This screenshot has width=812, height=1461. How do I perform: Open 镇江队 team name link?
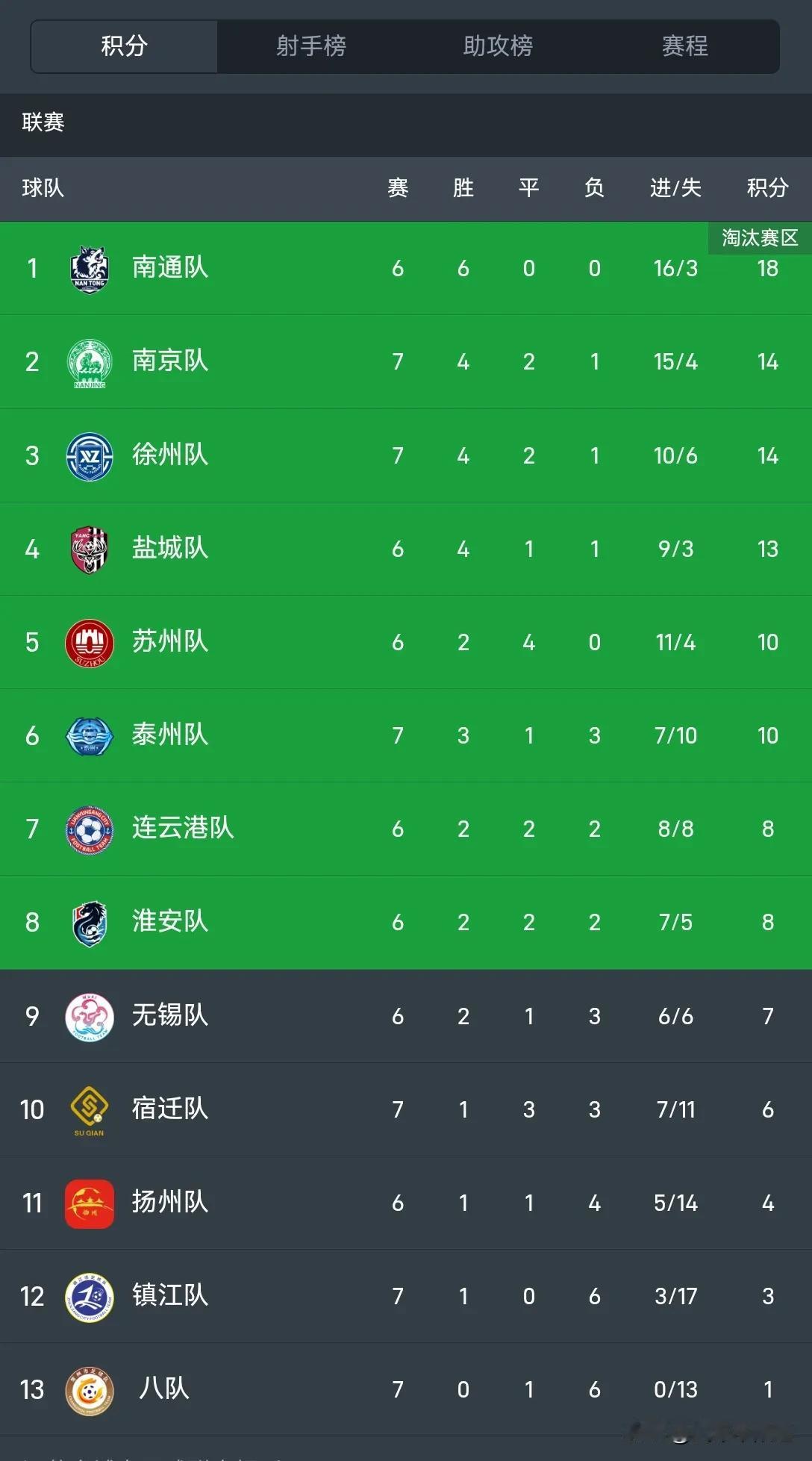pyautogui.click(x=170, y=1295)
